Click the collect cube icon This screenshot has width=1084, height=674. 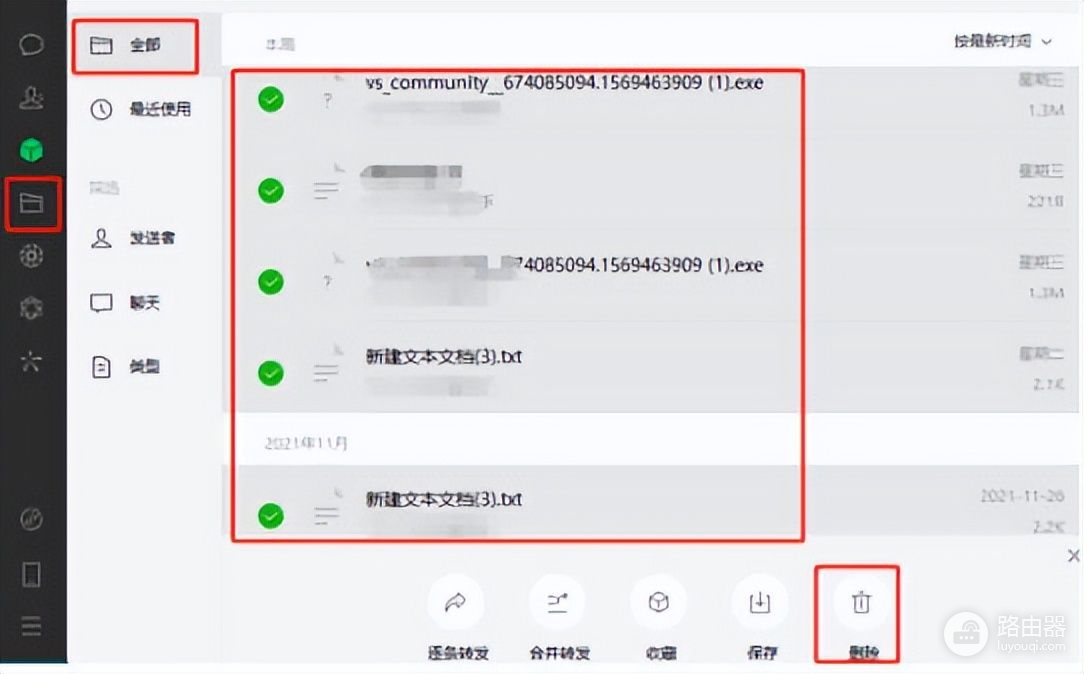click(x=659, y=602)
